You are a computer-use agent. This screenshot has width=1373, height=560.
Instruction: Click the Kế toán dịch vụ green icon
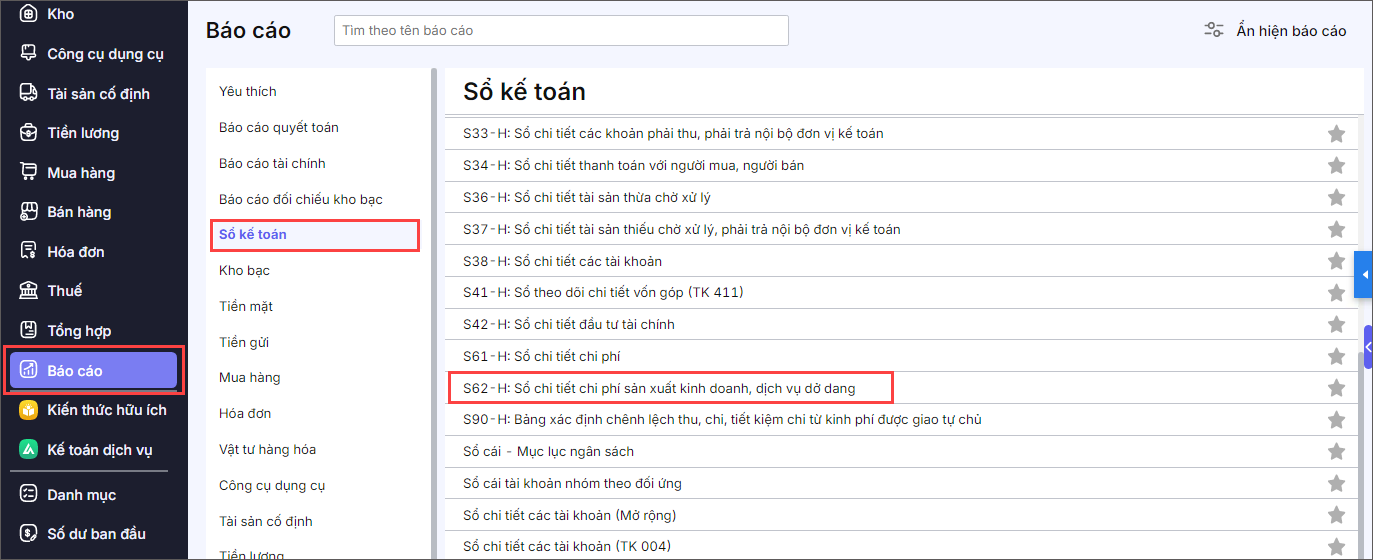coord(29,450)
